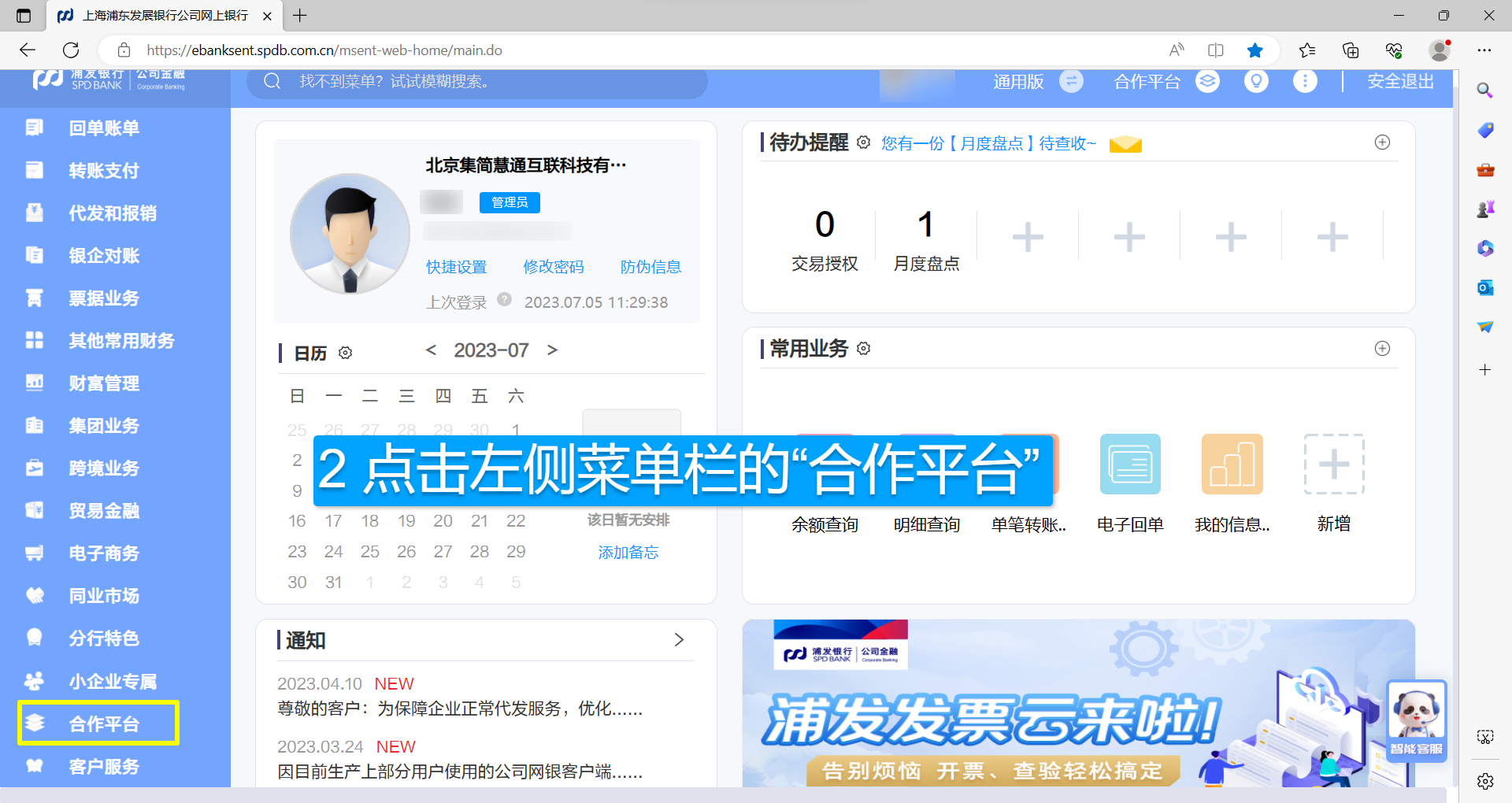Viewport: 1512px width, 803px height.
Task: Open the three-dot more icon in header
Action: click(x=1305, y=81)
